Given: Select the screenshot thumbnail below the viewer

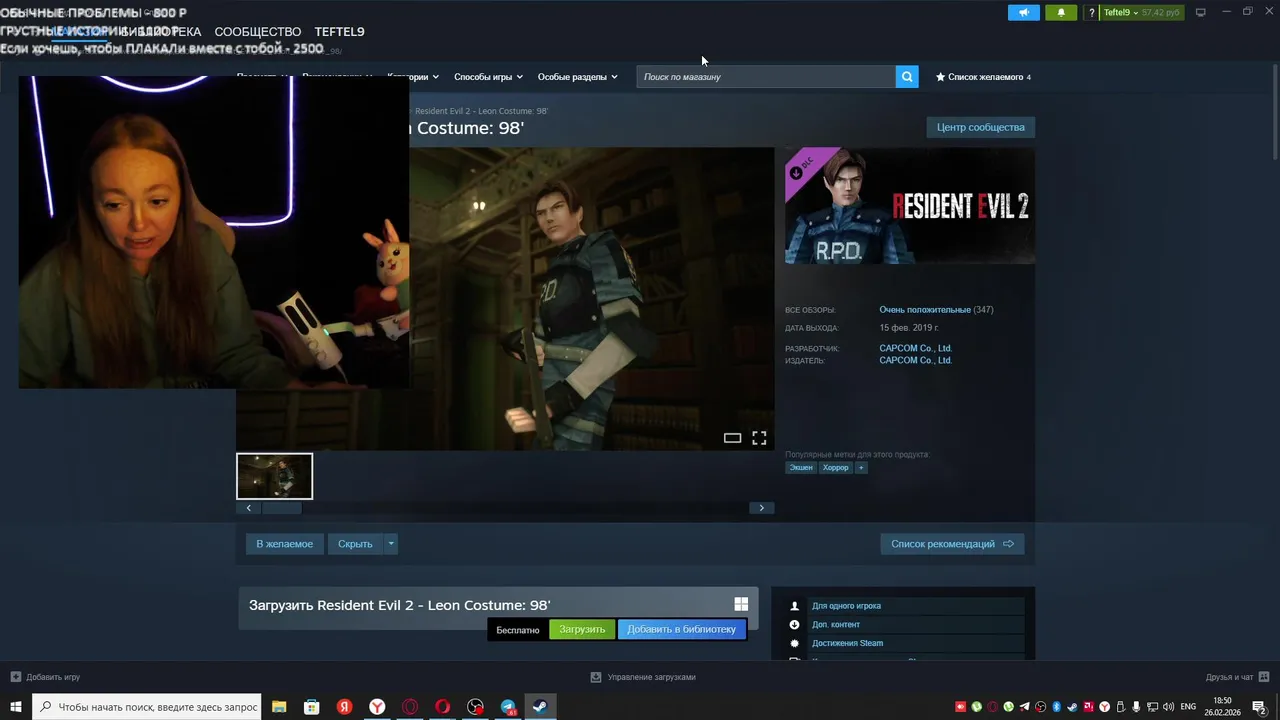Looking at the screenshot, I should [x=274, y=476].
